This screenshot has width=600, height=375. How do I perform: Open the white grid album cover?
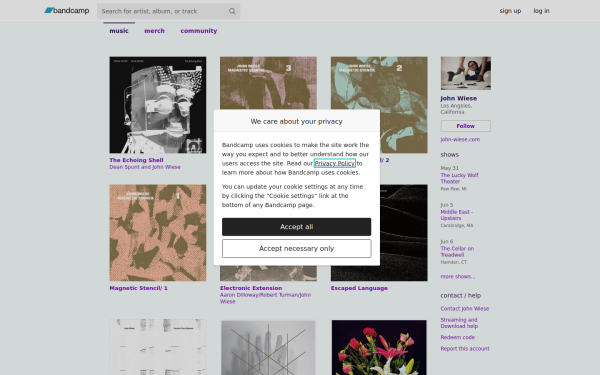[x=158, y=347]
